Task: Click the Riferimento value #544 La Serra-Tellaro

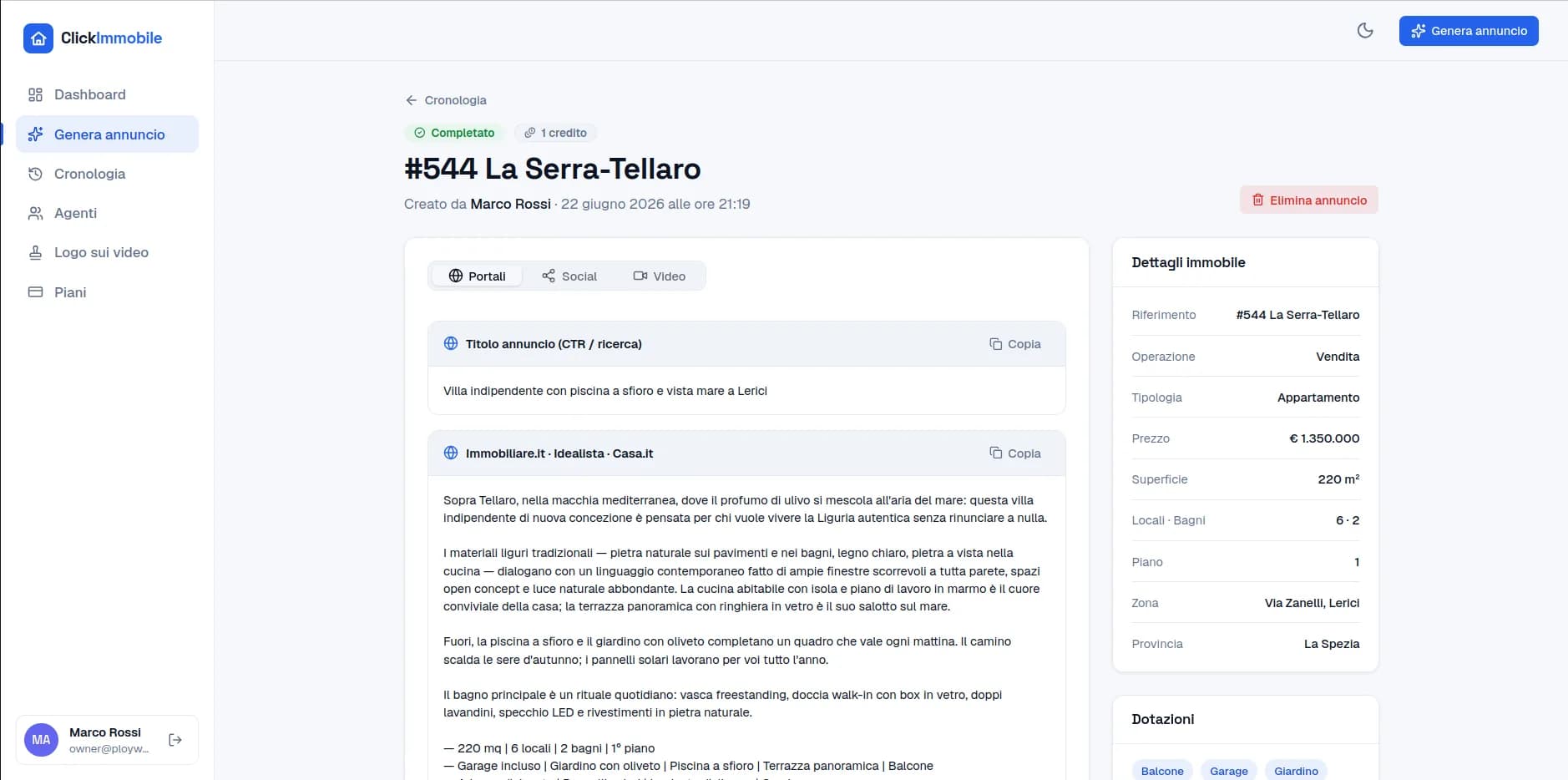Action: [x=1297, y=315]
